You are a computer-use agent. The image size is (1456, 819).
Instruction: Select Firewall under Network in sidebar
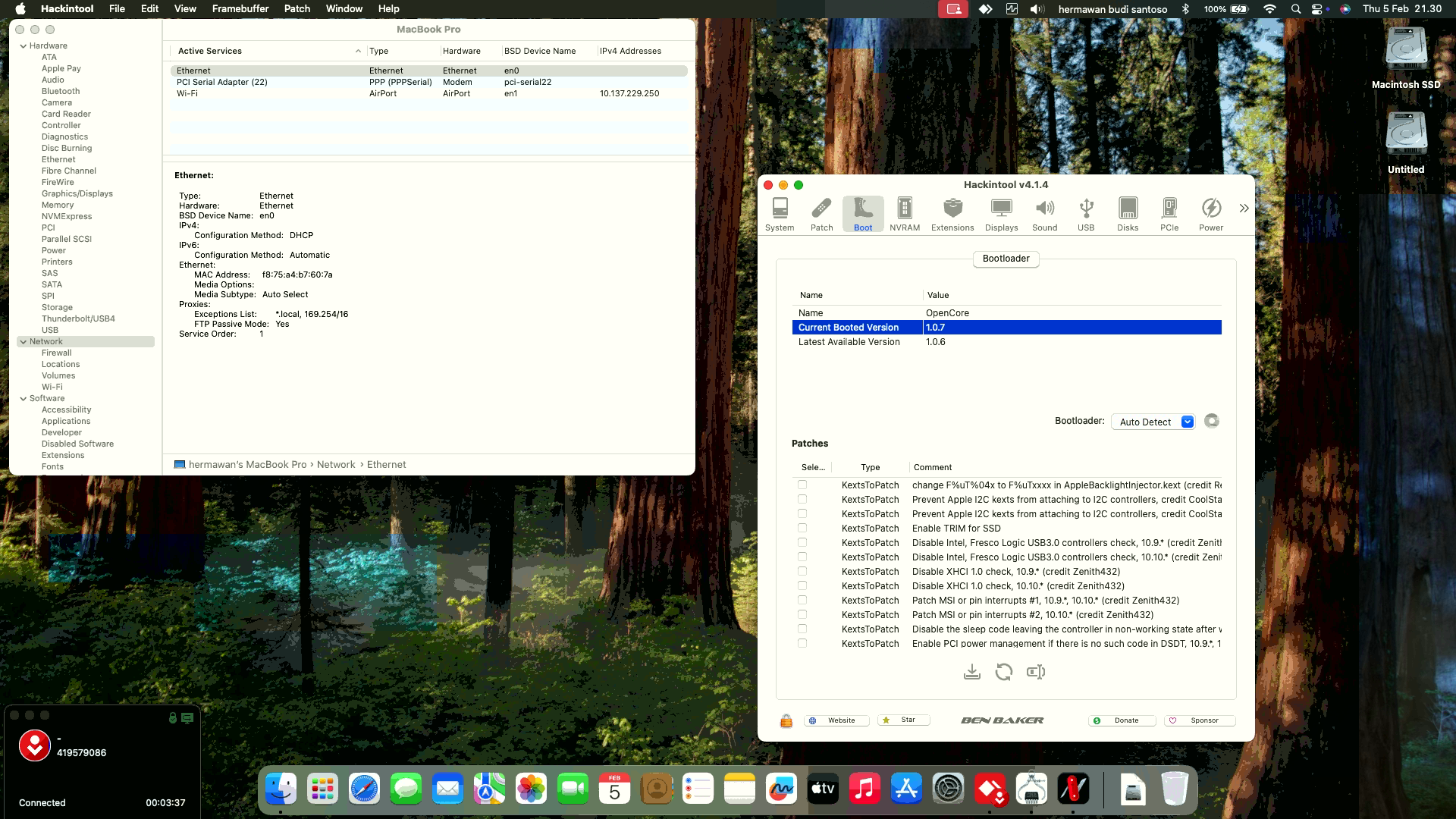tap(57, 353)
